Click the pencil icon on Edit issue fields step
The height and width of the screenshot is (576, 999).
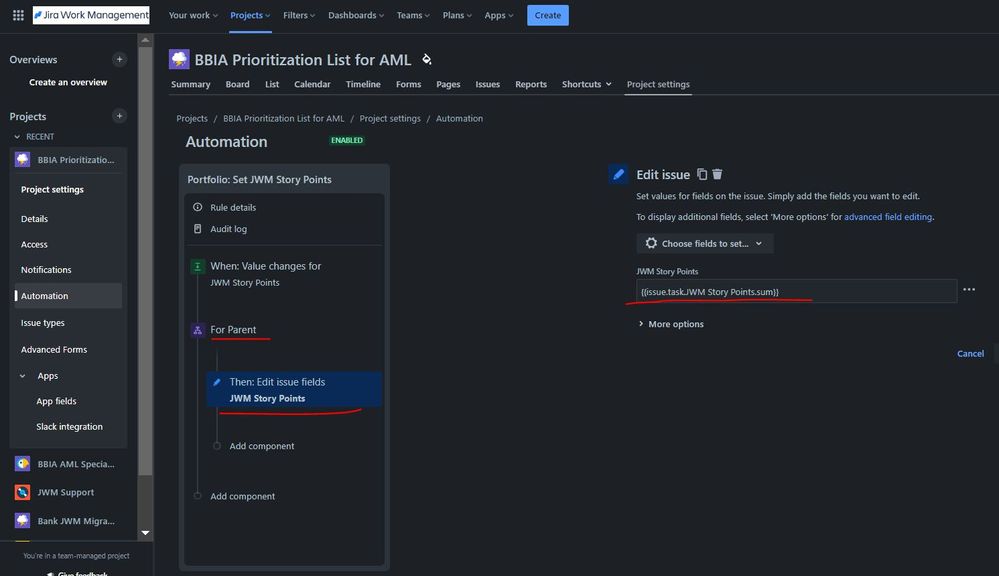pyautogui.click(x=217, y=382)
